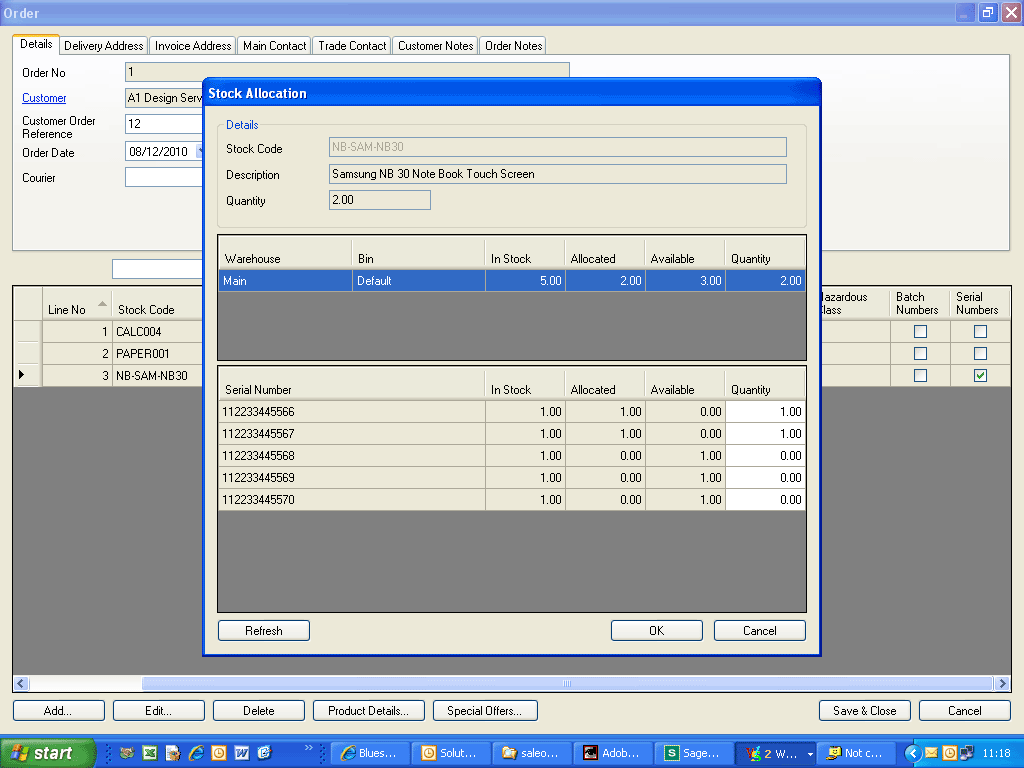Switch to the Details tab

pyautogui.click(x=36, y=44)
